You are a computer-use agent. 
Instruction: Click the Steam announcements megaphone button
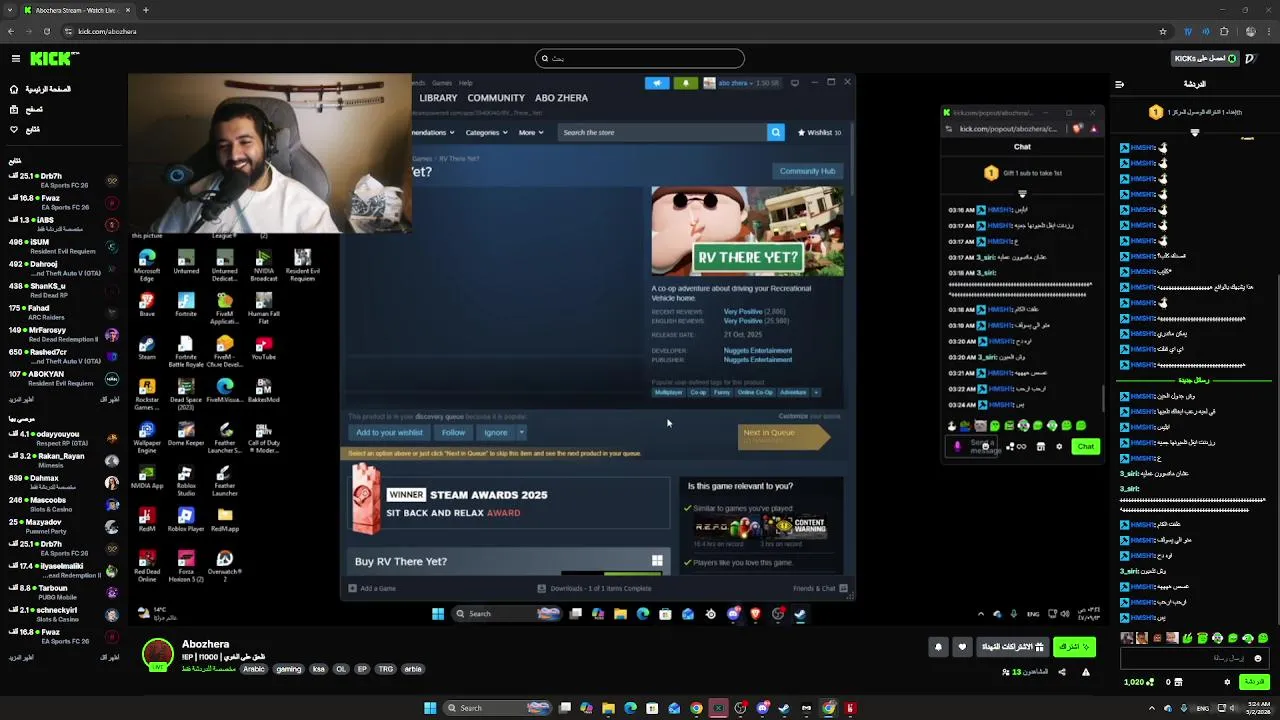click(x=657, y=83)
